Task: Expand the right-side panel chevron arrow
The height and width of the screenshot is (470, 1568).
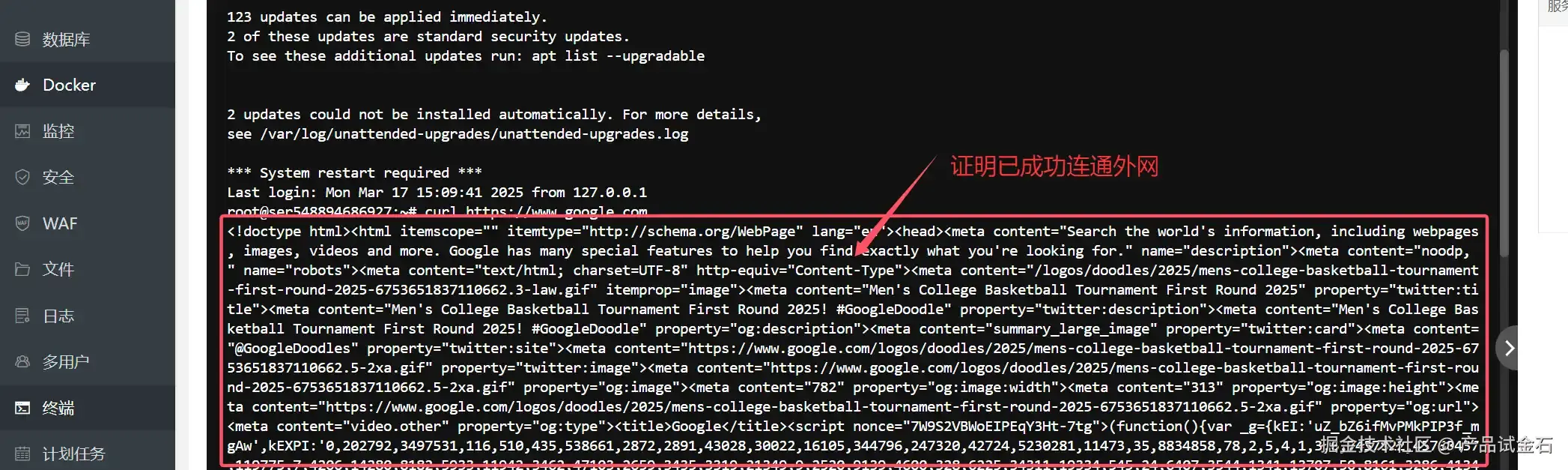Action: (x=1507, y=348)
